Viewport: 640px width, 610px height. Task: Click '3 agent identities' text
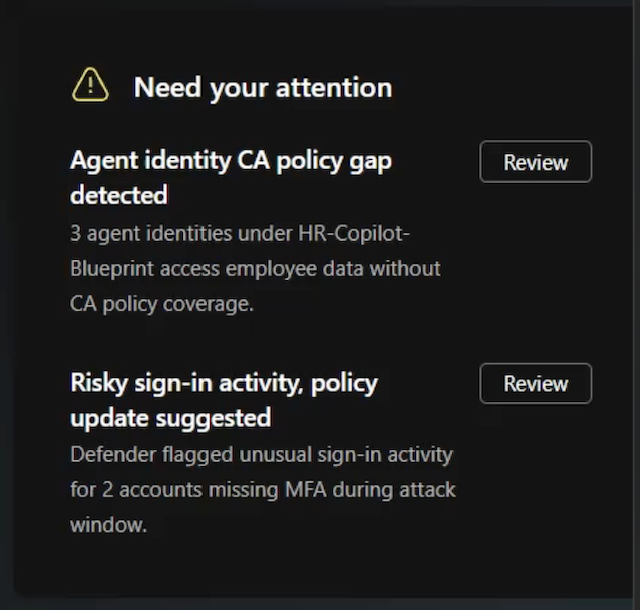tap(152, 234)
